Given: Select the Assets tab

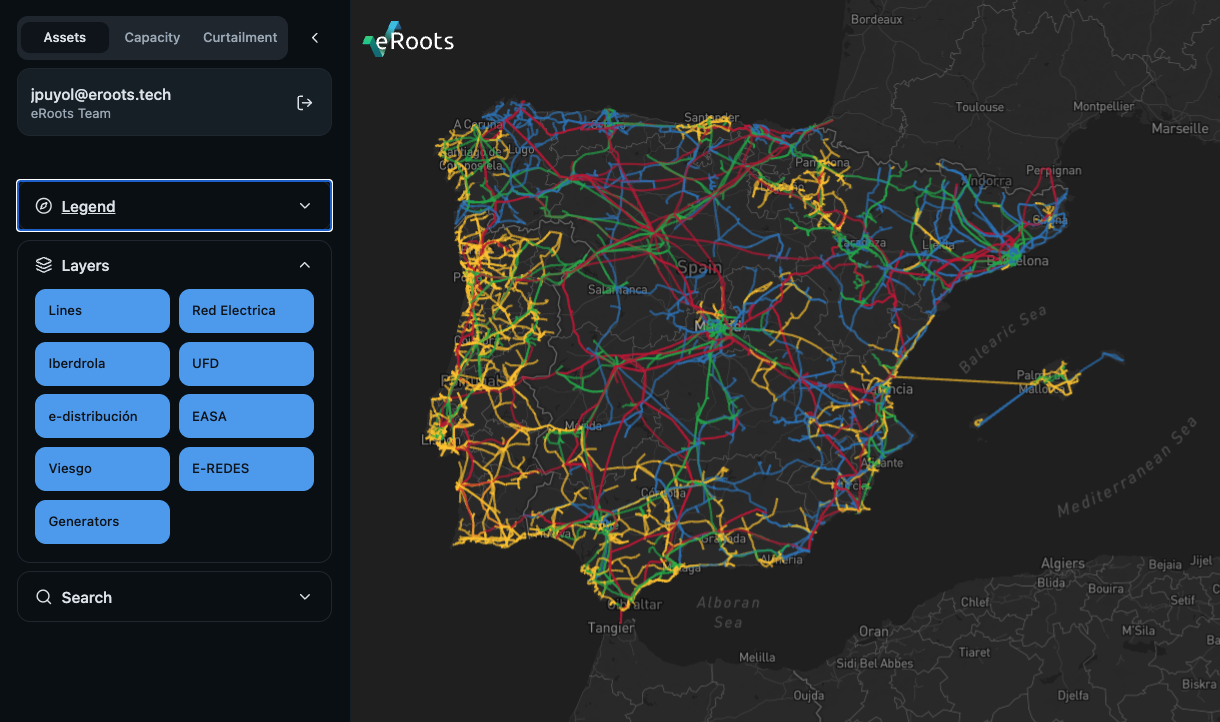Looking at the screenshot, I should pyautogui.click(x=64, y=37).
